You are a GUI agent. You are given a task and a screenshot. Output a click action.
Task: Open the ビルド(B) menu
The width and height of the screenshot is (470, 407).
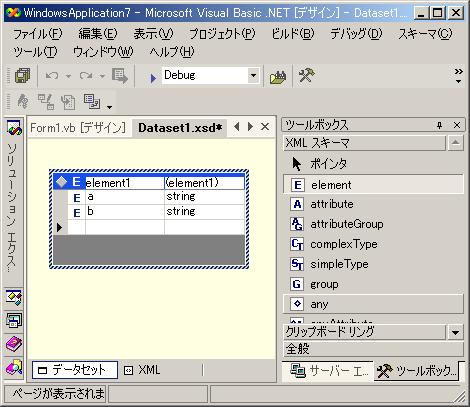click(293, 34)
